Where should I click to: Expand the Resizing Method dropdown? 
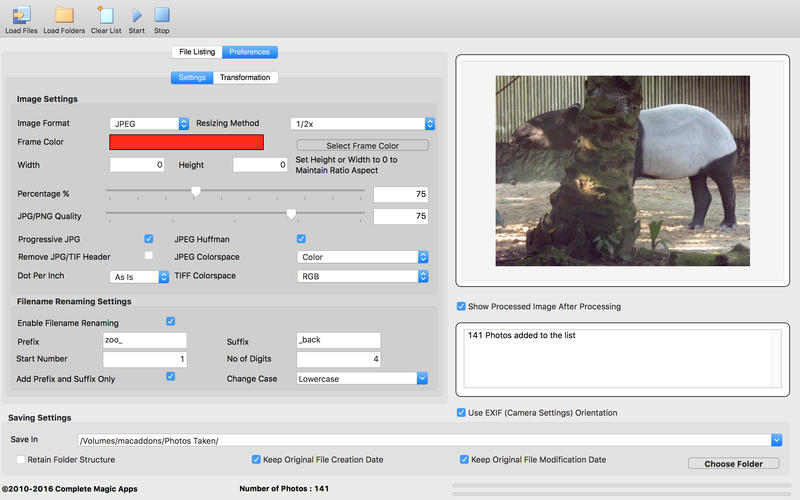coord(362,124)
